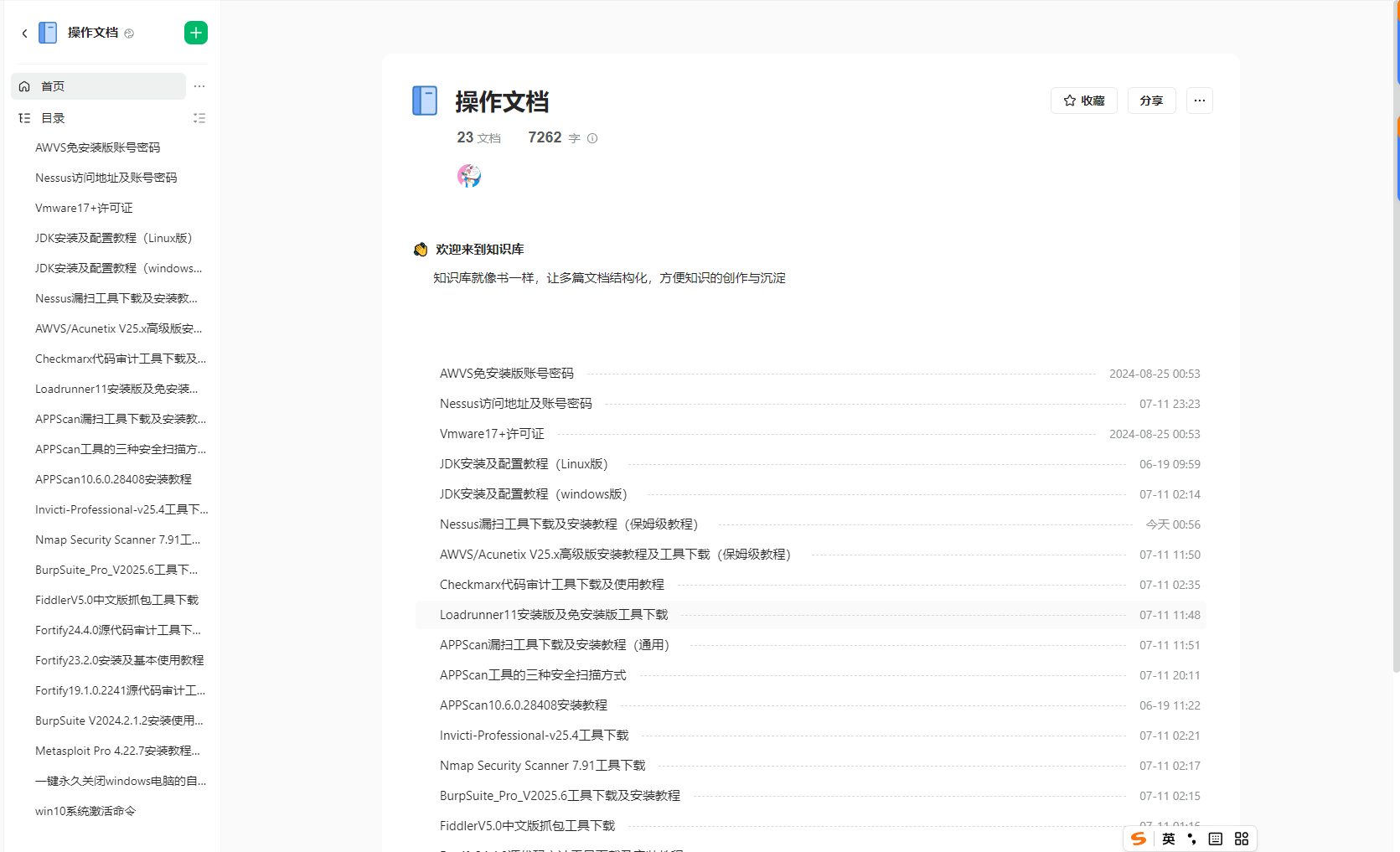
Task: Click the blue notebook icon in sidebar header
Action: point(48,33)
